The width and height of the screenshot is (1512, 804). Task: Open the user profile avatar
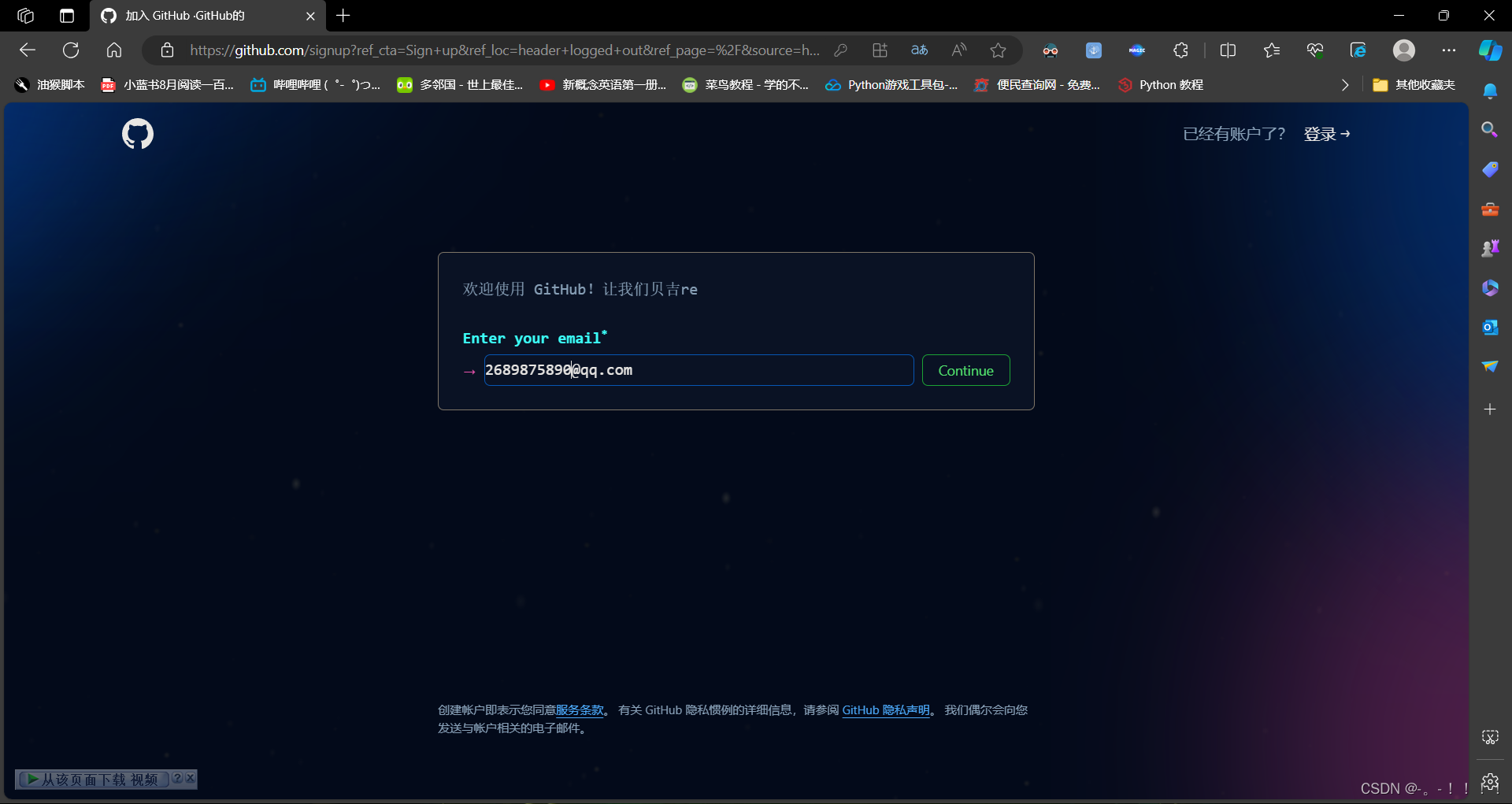(1404, 50)
